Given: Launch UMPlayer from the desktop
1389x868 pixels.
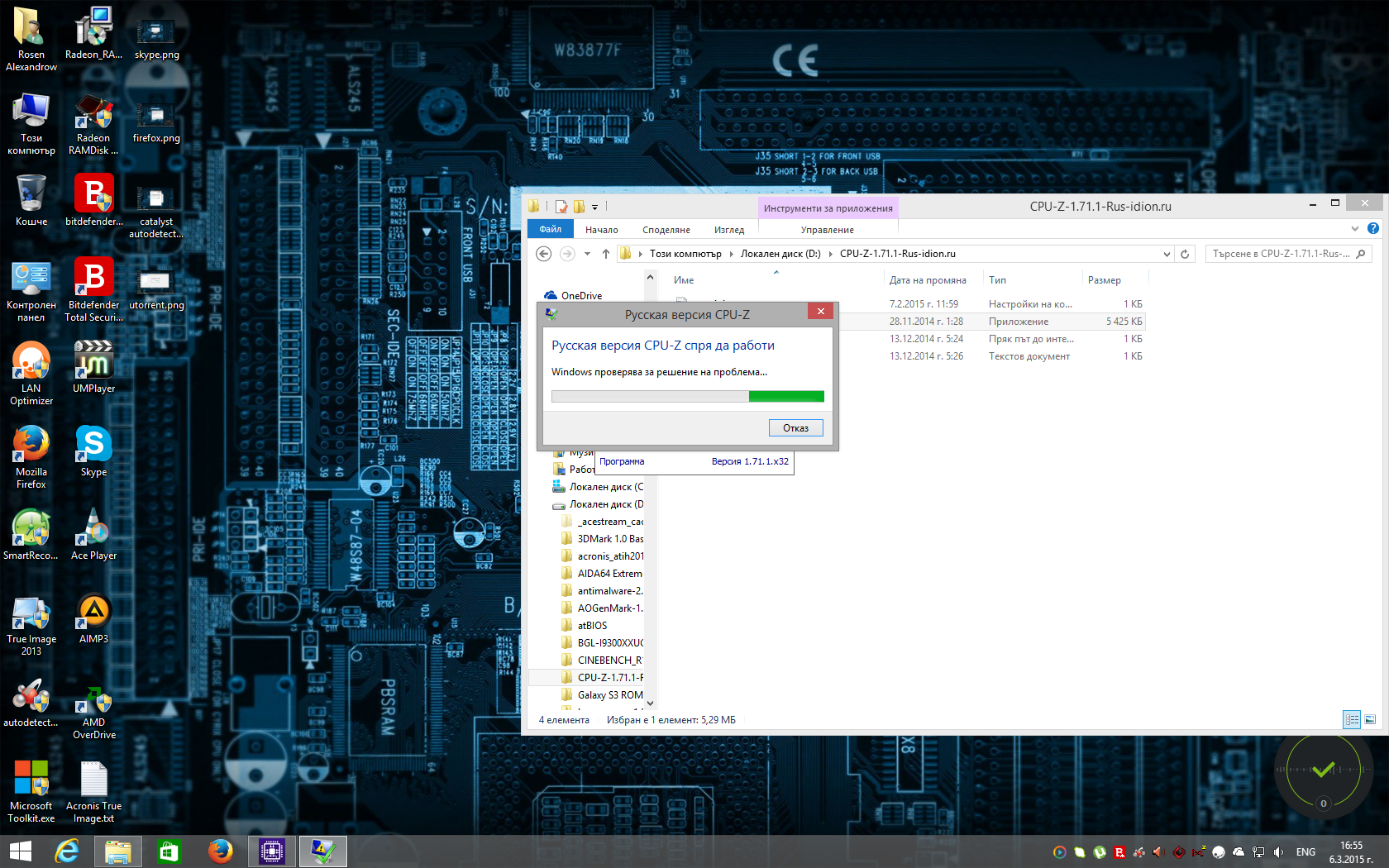Looking at the screenshot, I should click(x=93, y=366).
